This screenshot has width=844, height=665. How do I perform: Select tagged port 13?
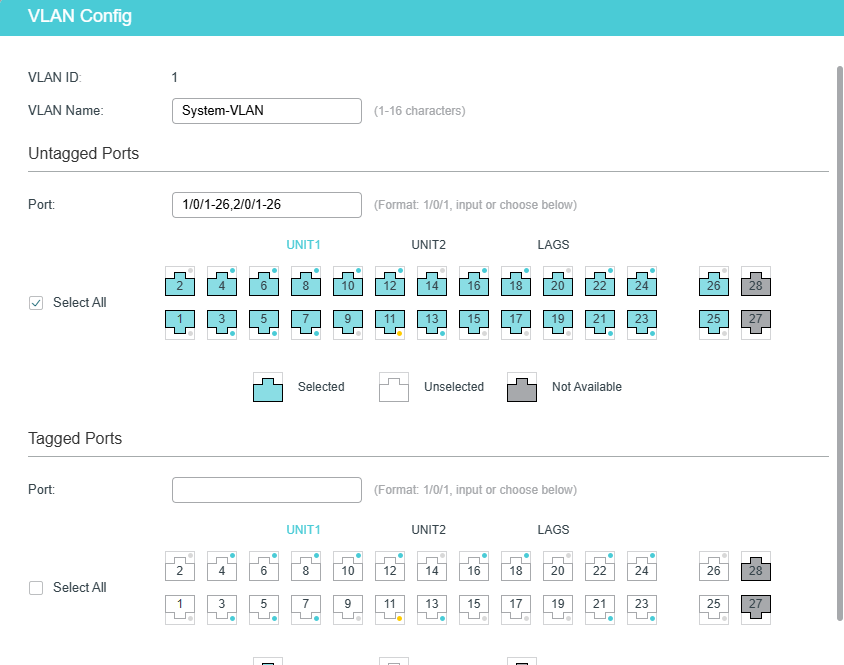coord(432,609)
